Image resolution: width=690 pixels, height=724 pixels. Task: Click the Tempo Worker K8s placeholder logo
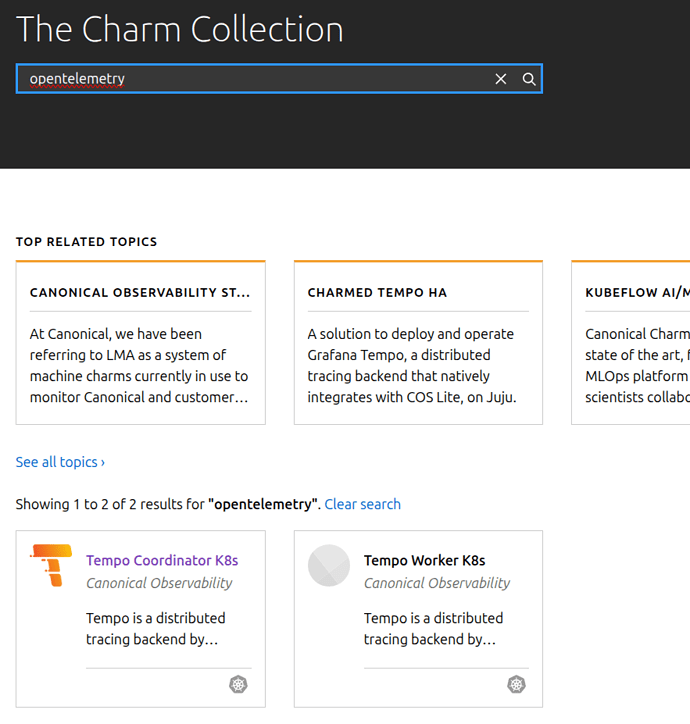pos(329,566)
